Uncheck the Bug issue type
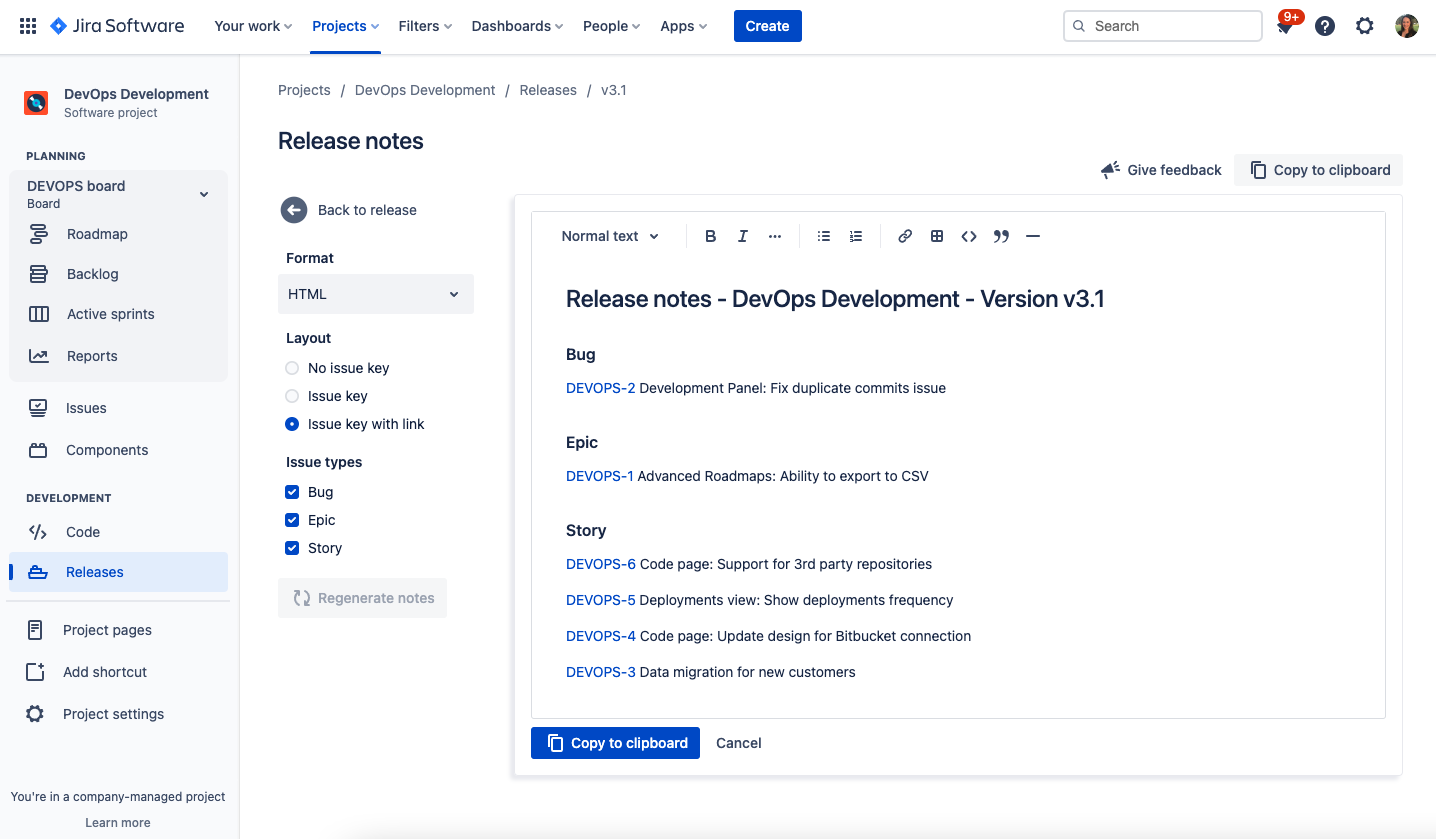The image size is (1436, 839). (x=292, y=492)
